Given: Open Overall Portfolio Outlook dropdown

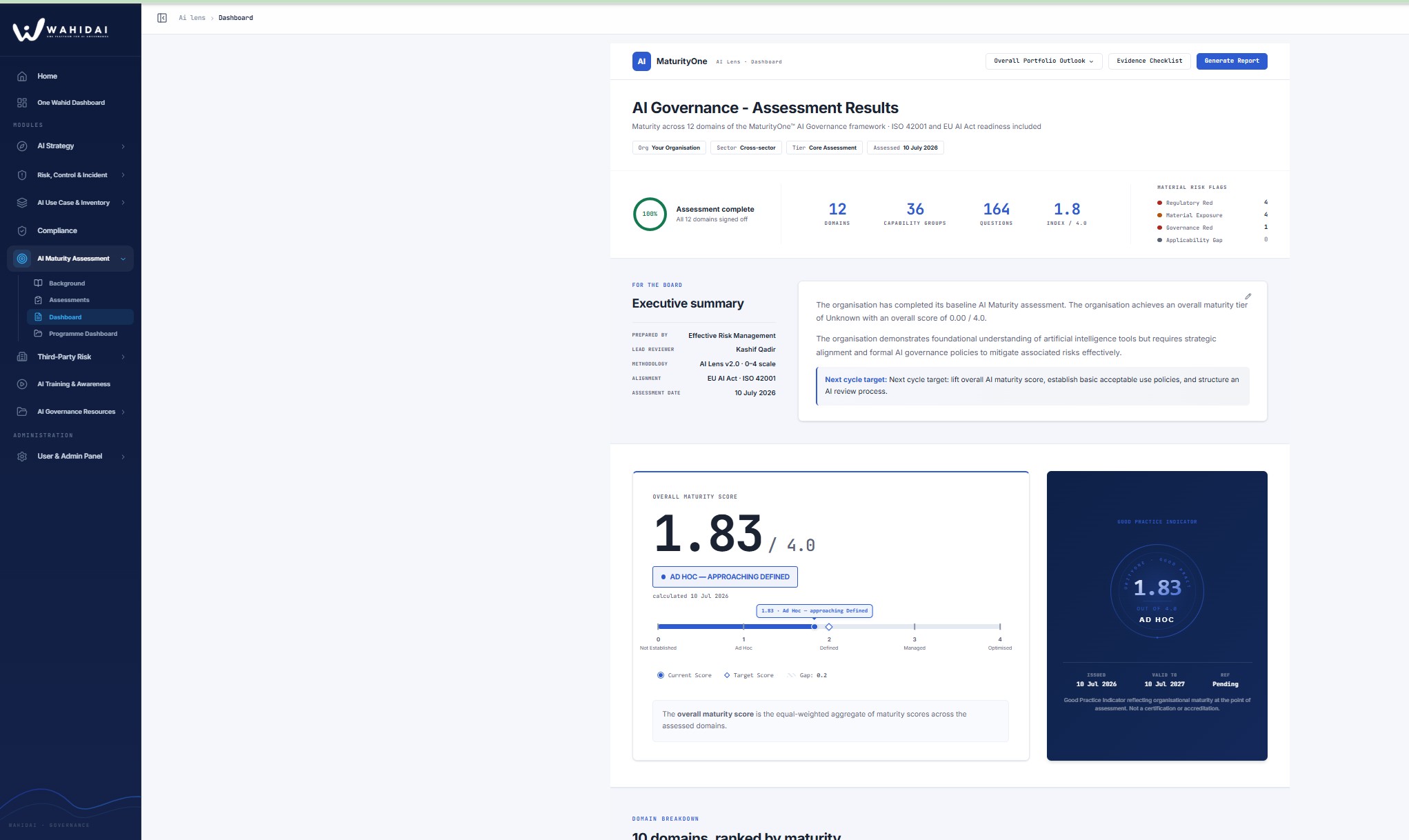Looking at the screenshot, I should [1043, 61].
